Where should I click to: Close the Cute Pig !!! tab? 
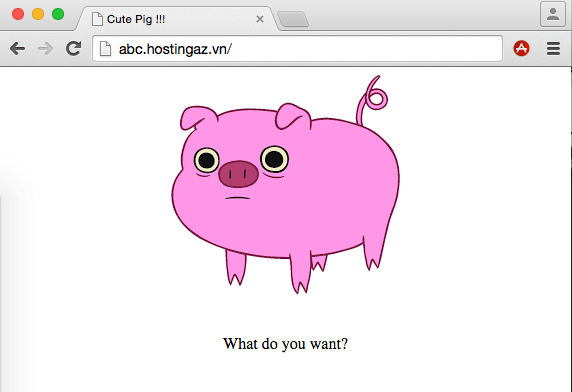260,19
